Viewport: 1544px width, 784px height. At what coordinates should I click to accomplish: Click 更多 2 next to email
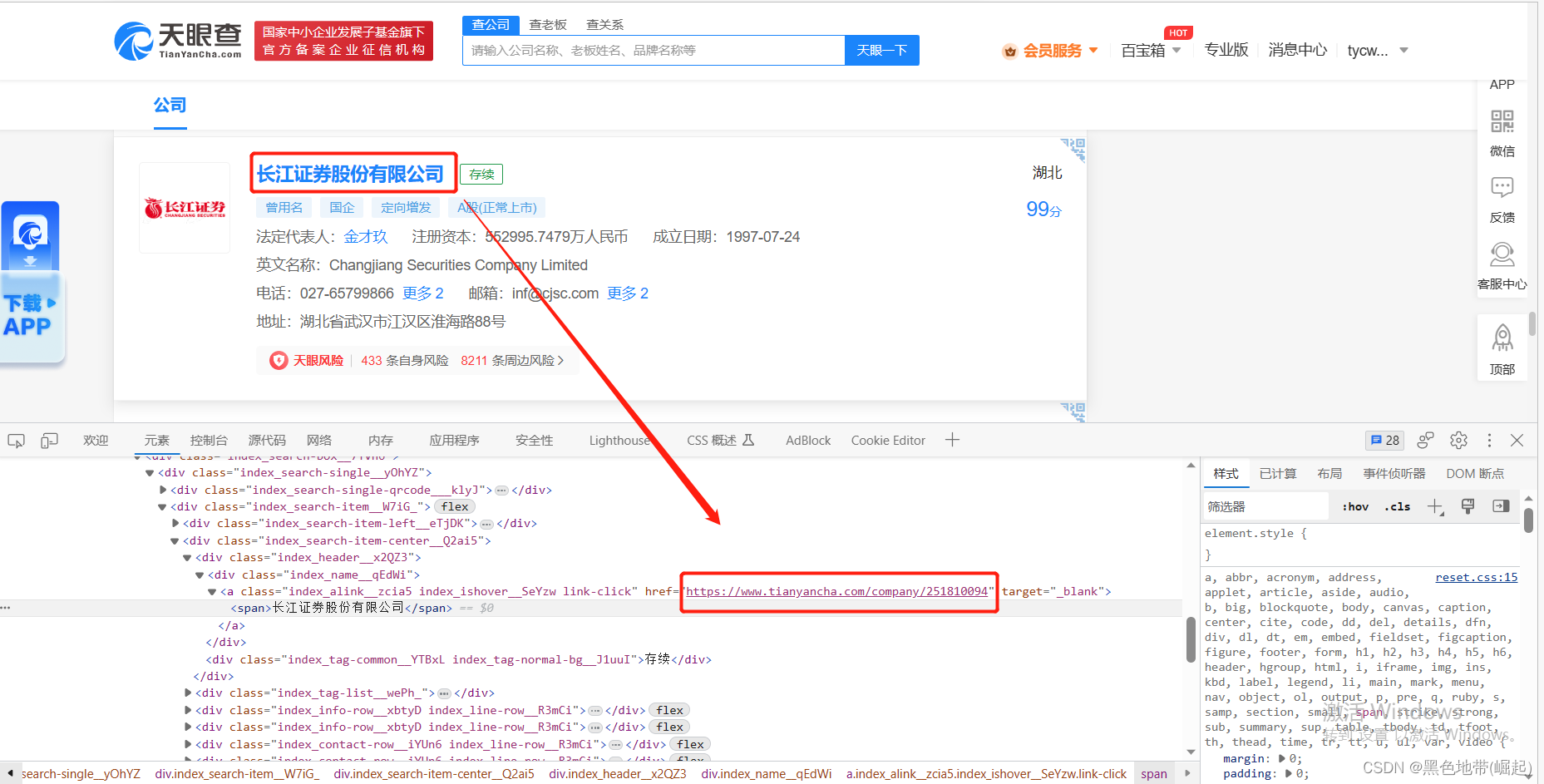[628, 293]
